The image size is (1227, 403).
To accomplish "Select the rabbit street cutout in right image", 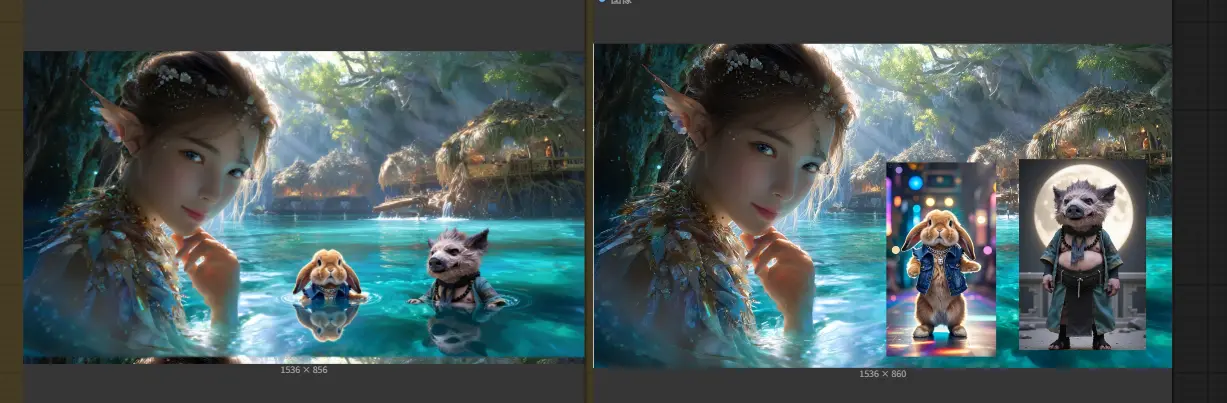I will pos(941,260).
